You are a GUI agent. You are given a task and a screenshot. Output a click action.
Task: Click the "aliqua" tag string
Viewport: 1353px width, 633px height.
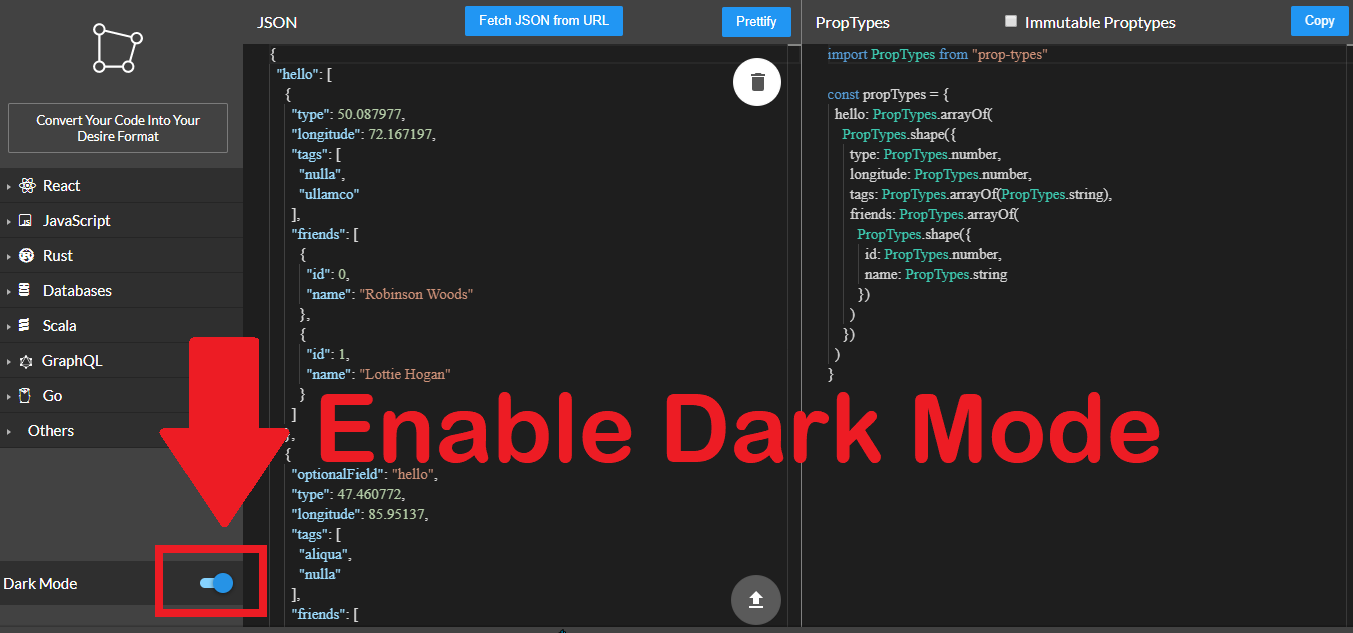(x=325, y=554)
